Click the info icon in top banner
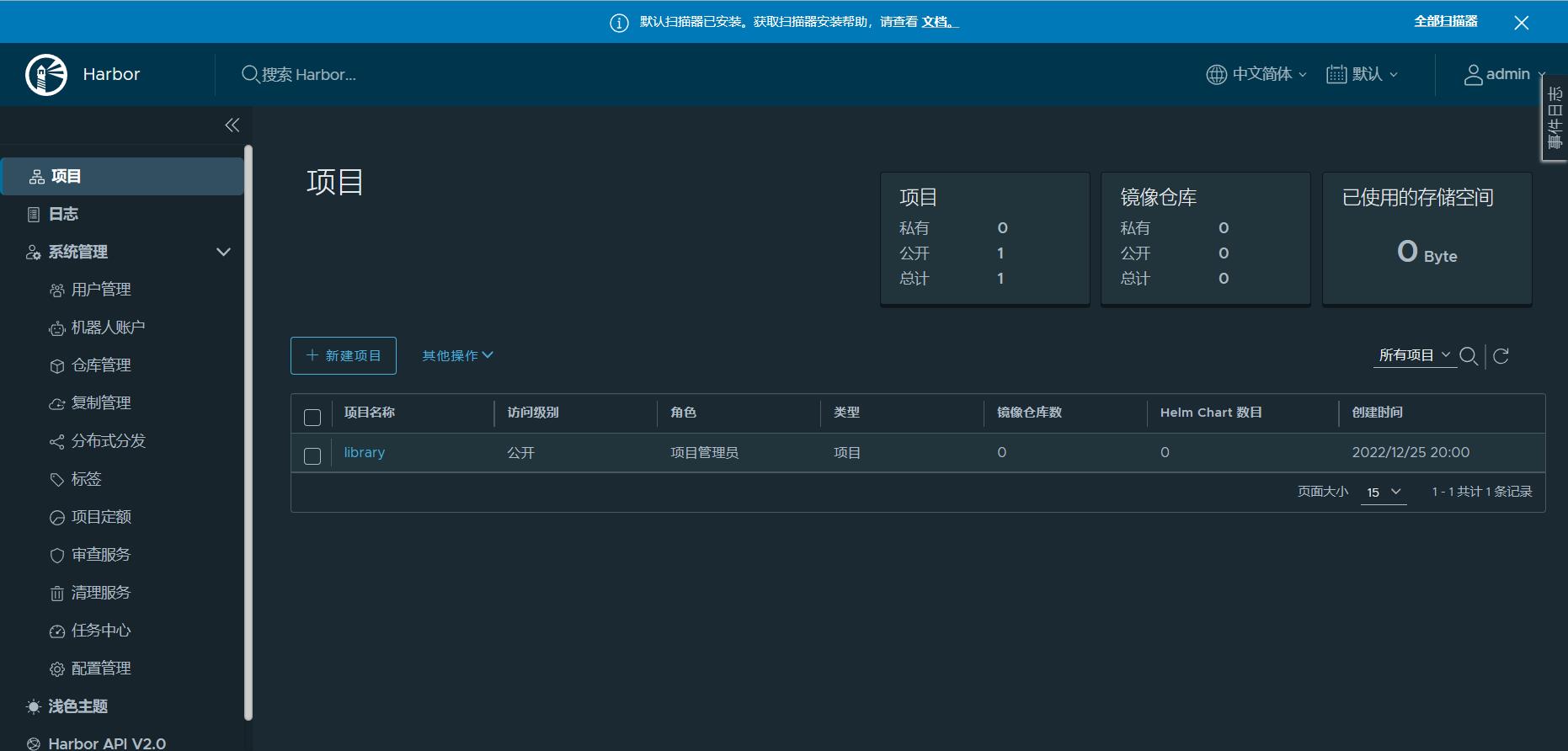1568x751 pixels. click(619, 23)
